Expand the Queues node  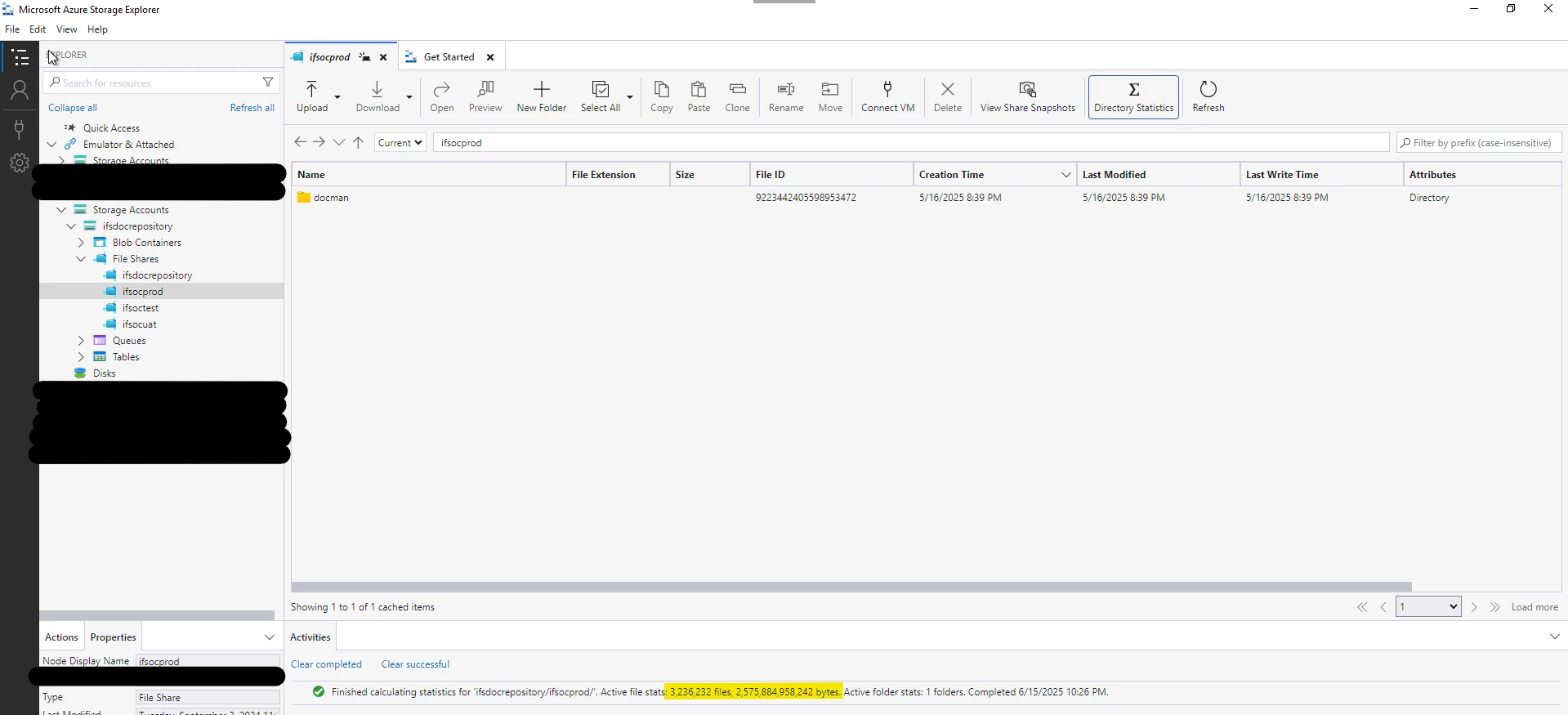tap(81, 341)
